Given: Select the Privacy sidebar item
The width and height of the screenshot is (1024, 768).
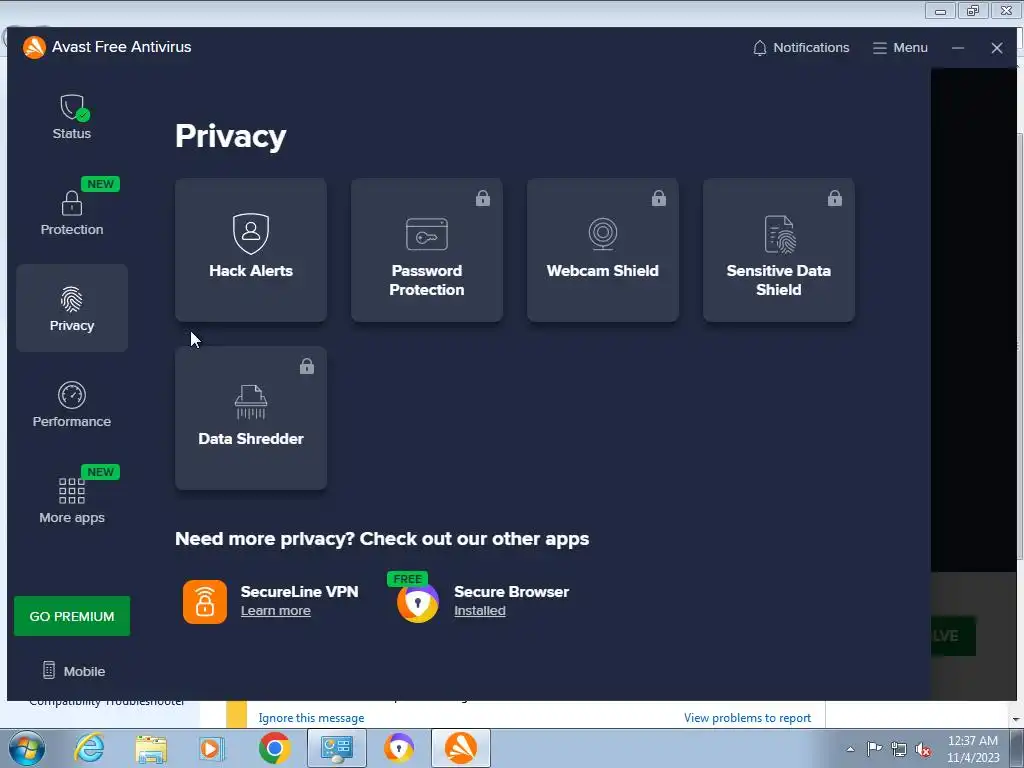Looking at the screenshot, I should point(72,308).
